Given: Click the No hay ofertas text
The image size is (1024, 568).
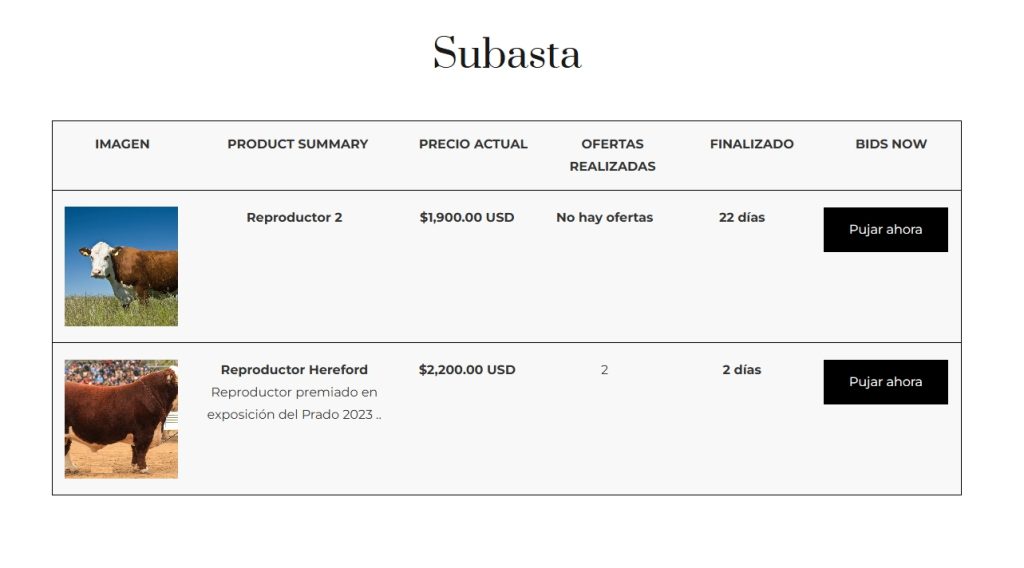Looking at the screenshot, I should 604,217.
